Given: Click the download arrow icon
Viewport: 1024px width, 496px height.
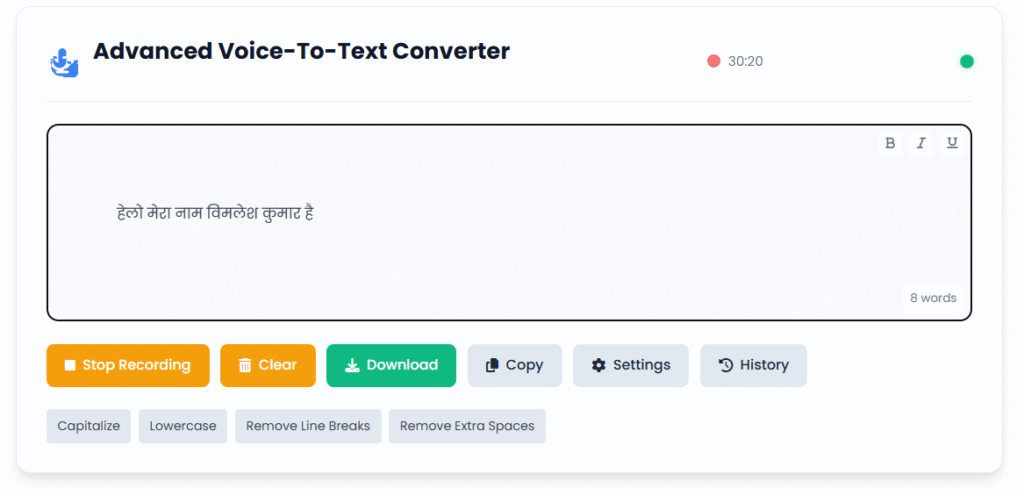Looking at the screenshot, I should point(352,365).
